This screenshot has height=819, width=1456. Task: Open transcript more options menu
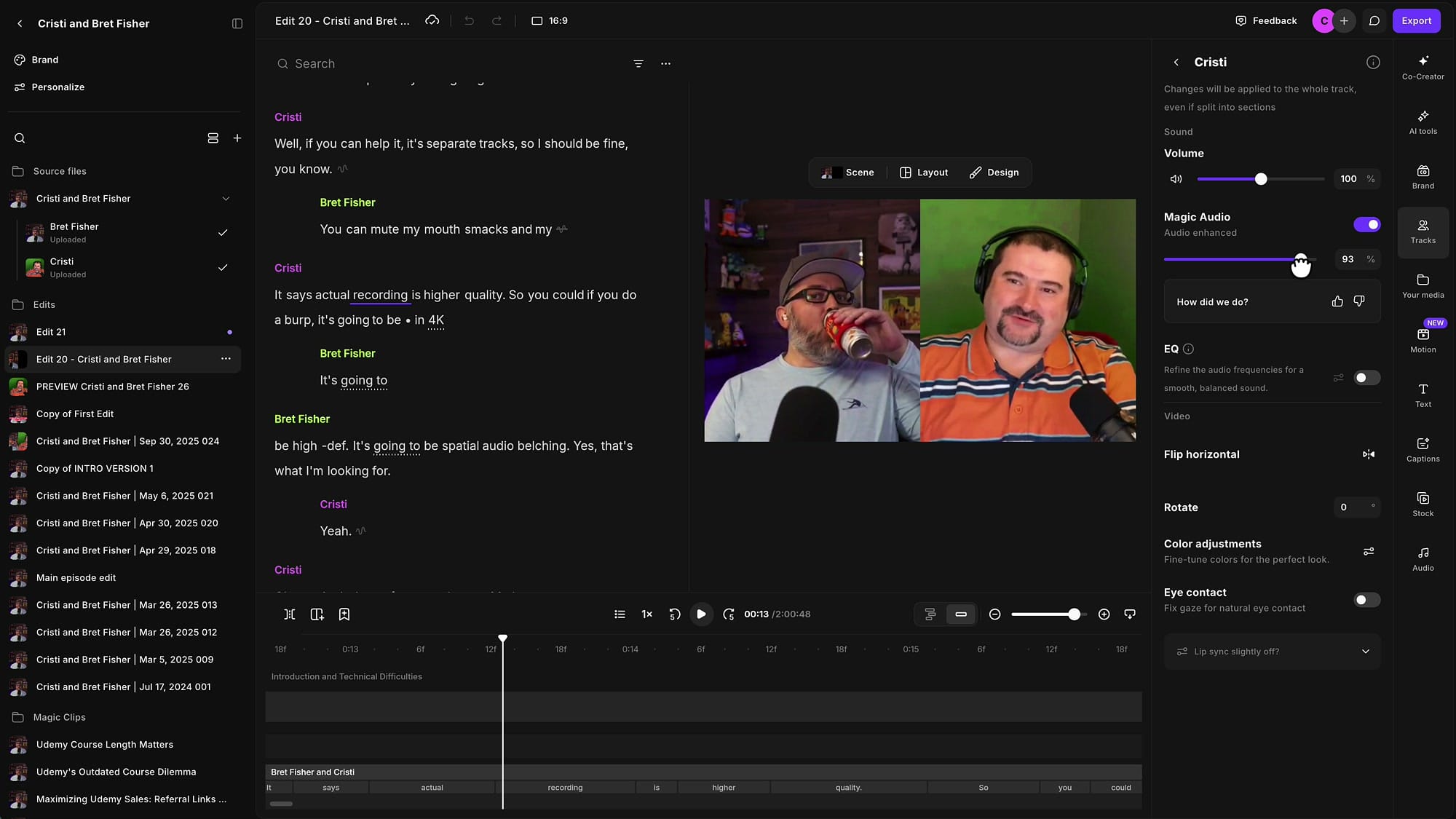point(665,64)
